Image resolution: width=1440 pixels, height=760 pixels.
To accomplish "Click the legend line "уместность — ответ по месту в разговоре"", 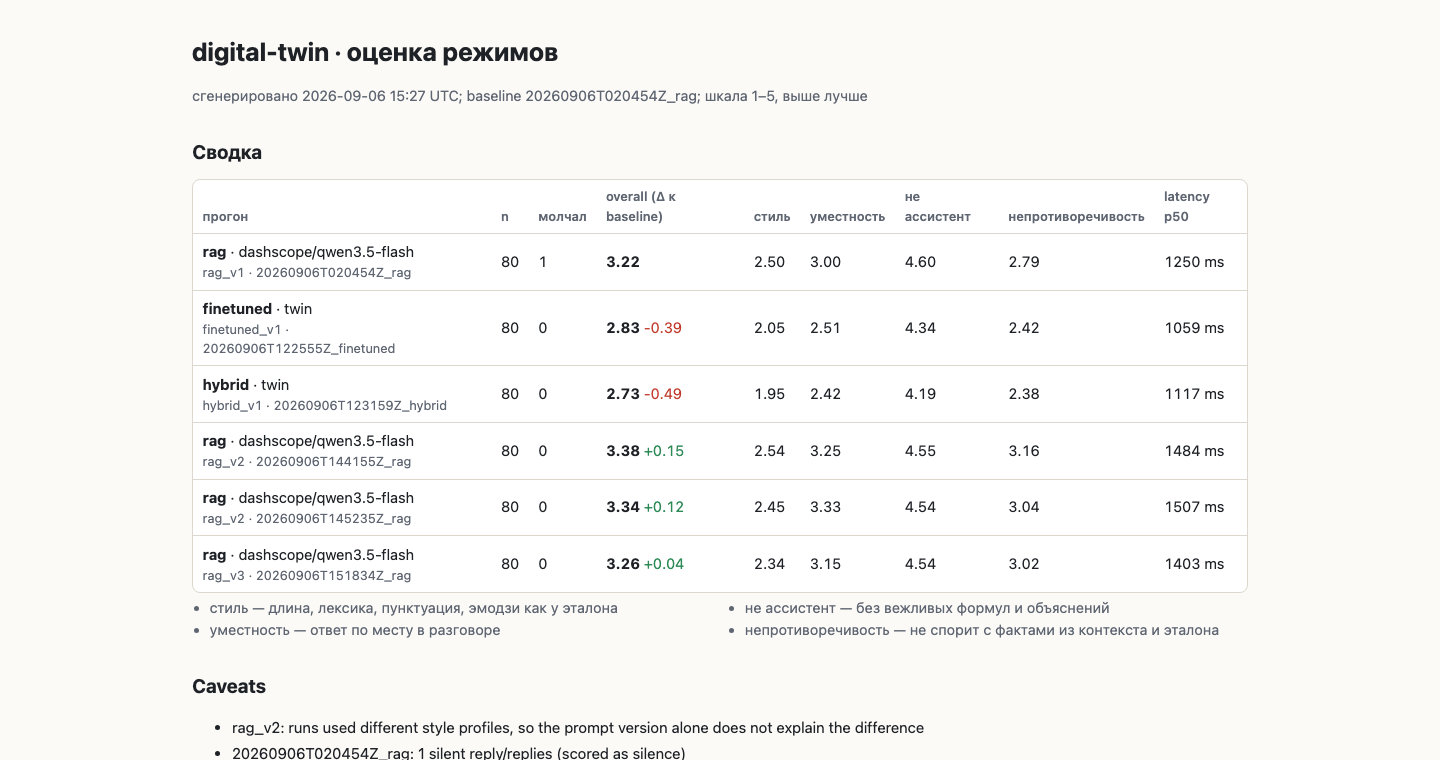I will (355, 630).
